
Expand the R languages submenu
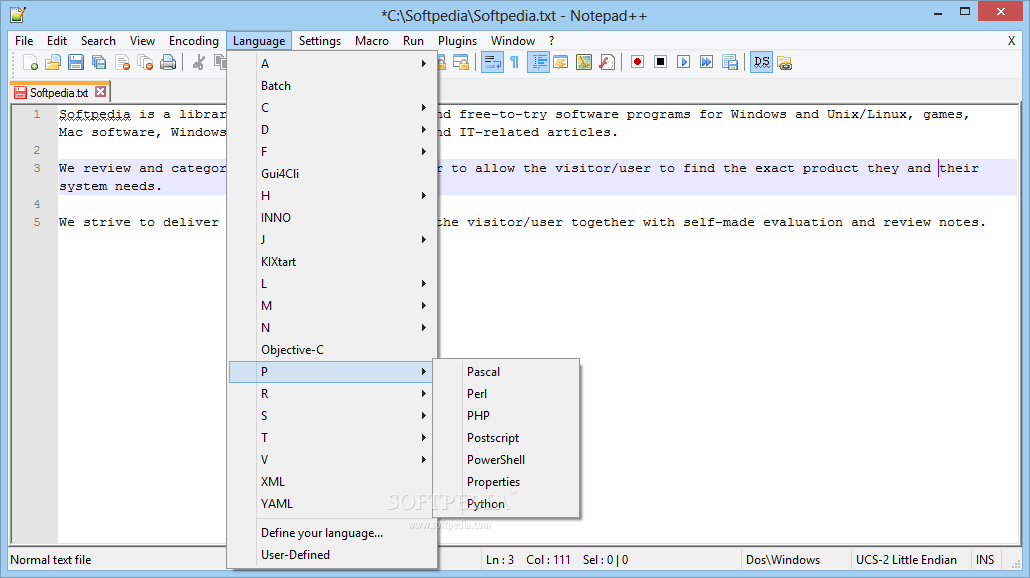pos(333,393)
